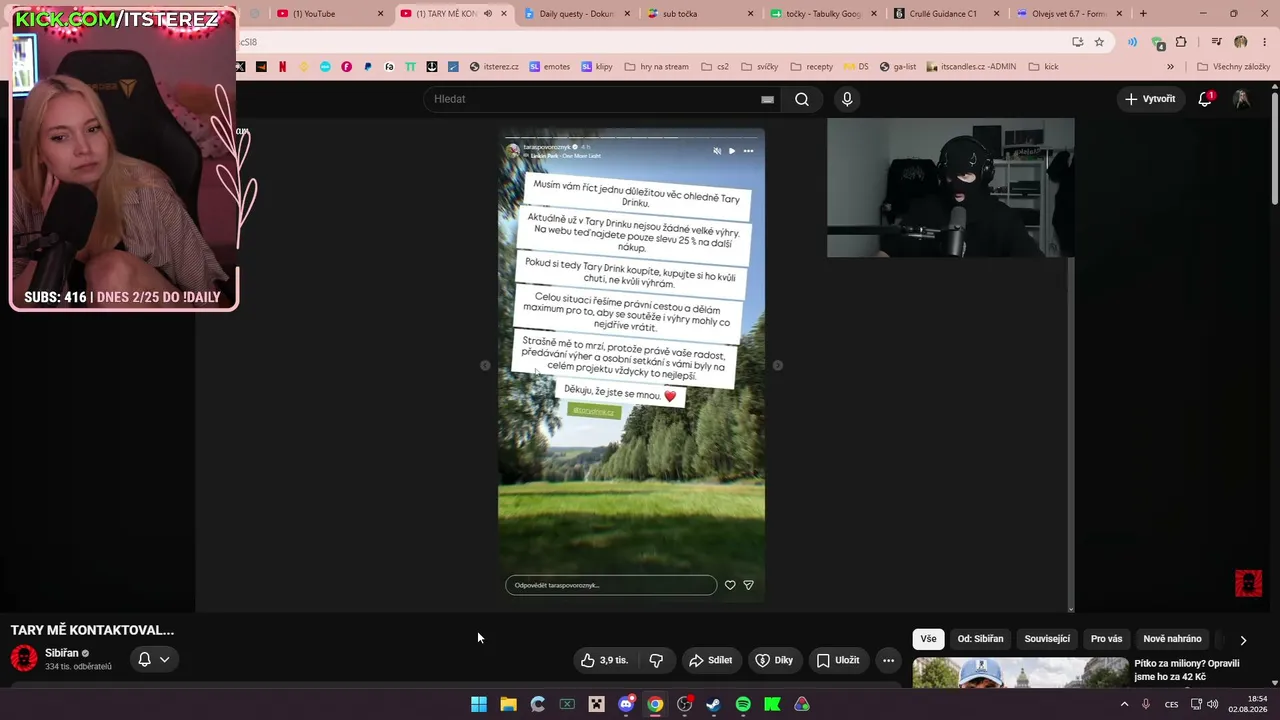Screen dimensions: 1280x720
Task: Open the subscription notification bell dropdown
Action: coord(153,659)
